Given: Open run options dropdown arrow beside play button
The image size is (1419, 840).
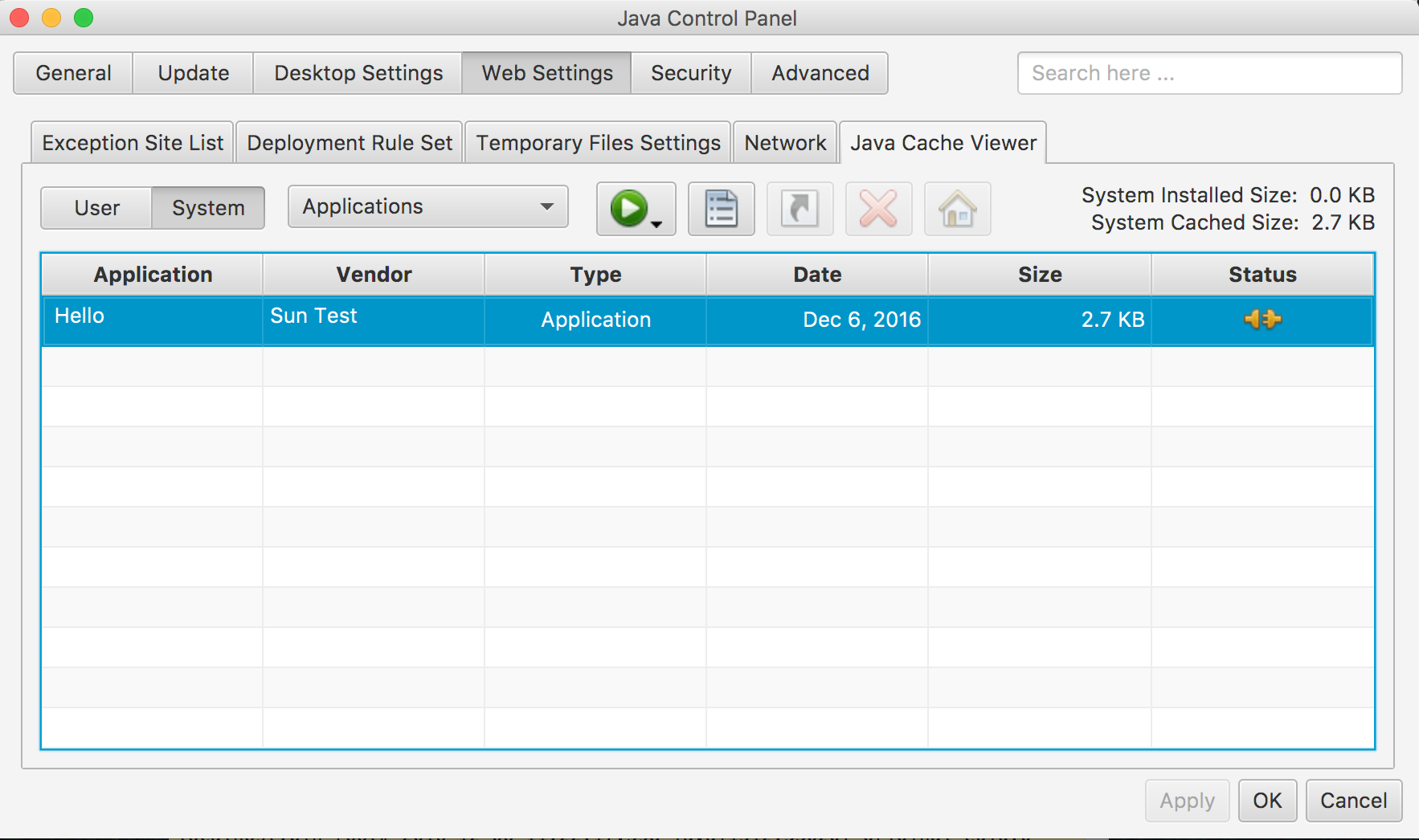Looking at the screenshot, I should coord(657,225).
